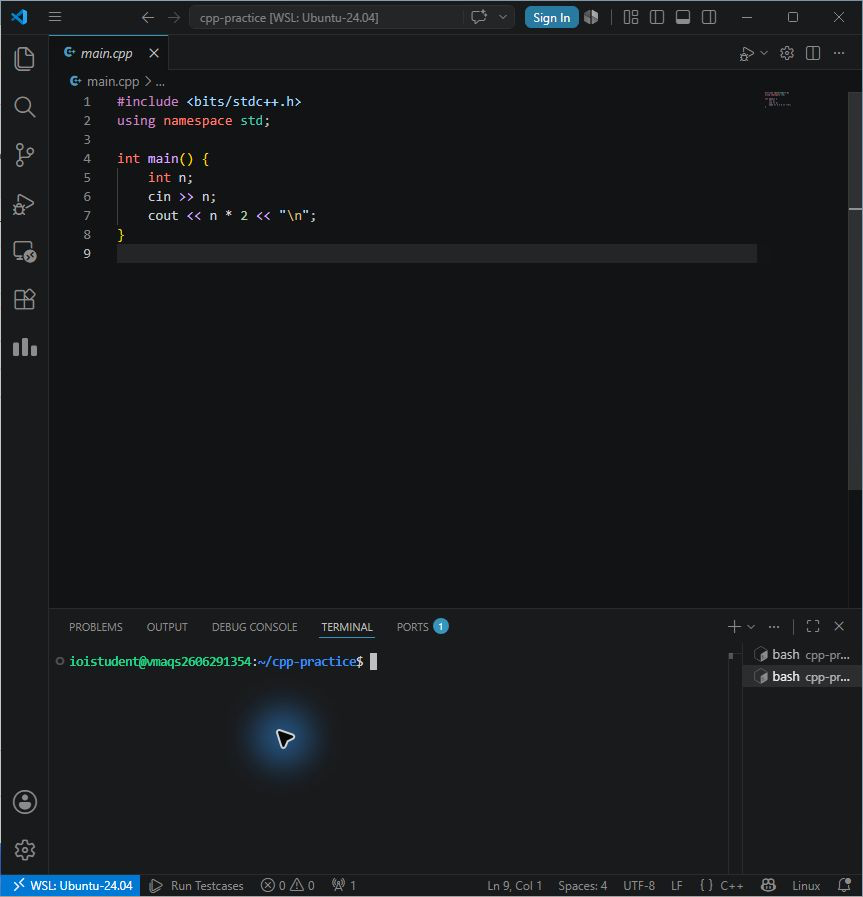This screenshot has width=863, height=897.
Task: Toggle the bottom panel visibility
Action: 683,17
